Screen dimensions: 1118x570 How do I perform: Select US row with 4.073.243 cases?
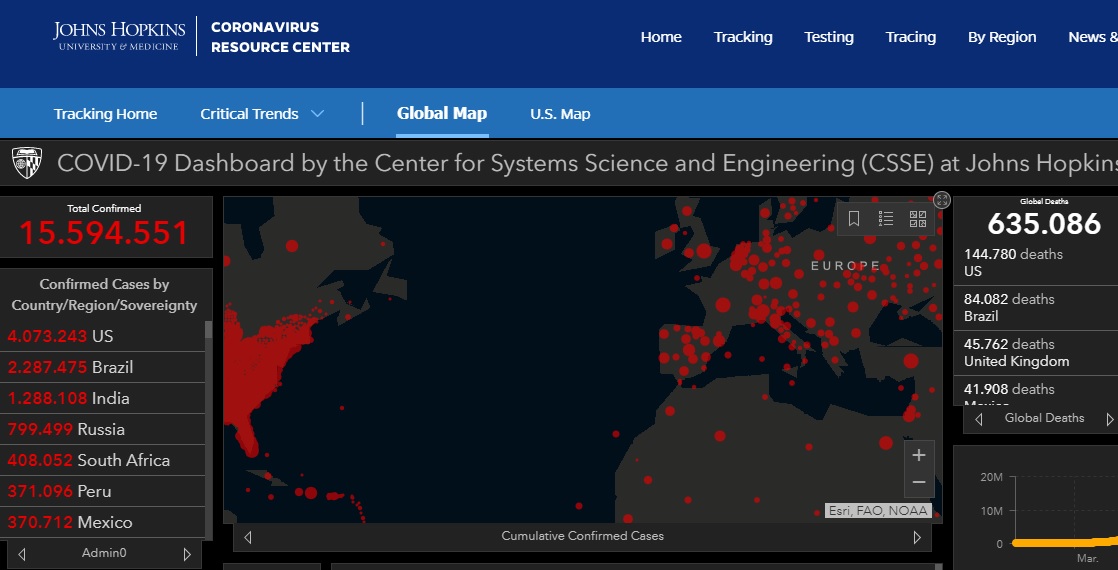pos(102,336)
